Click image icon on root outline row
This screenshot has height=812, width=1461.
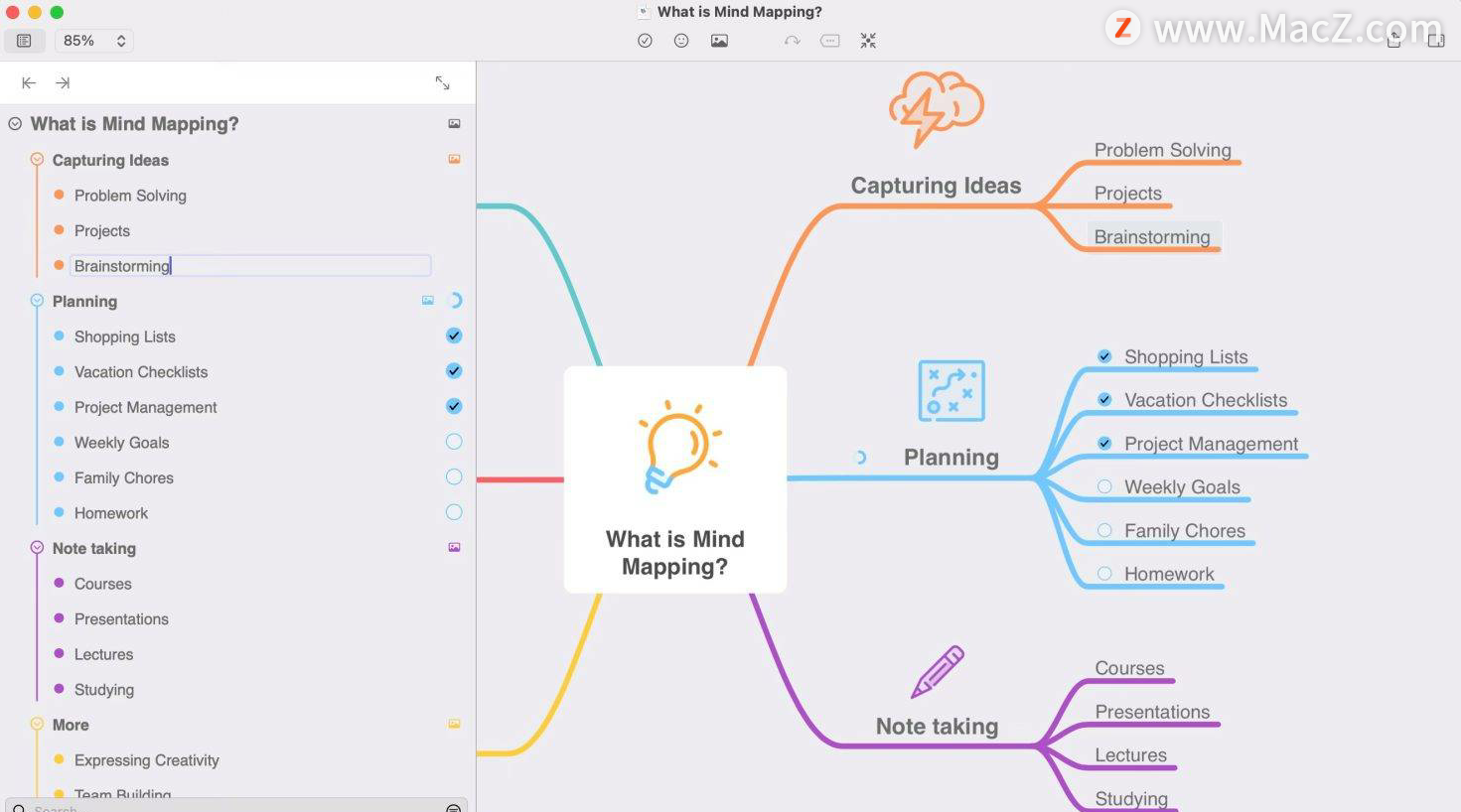coord(454,124)
